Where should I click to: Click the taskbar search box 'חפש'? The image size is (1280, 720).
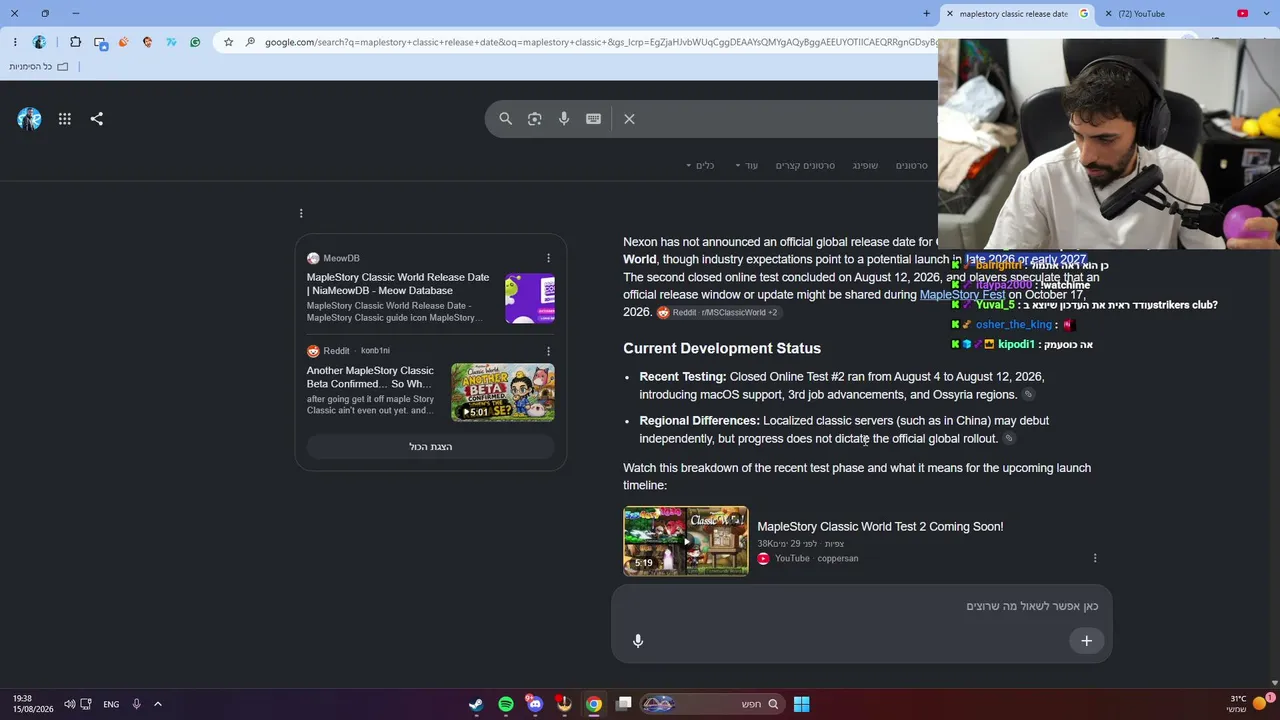click(x=711, y=704)
